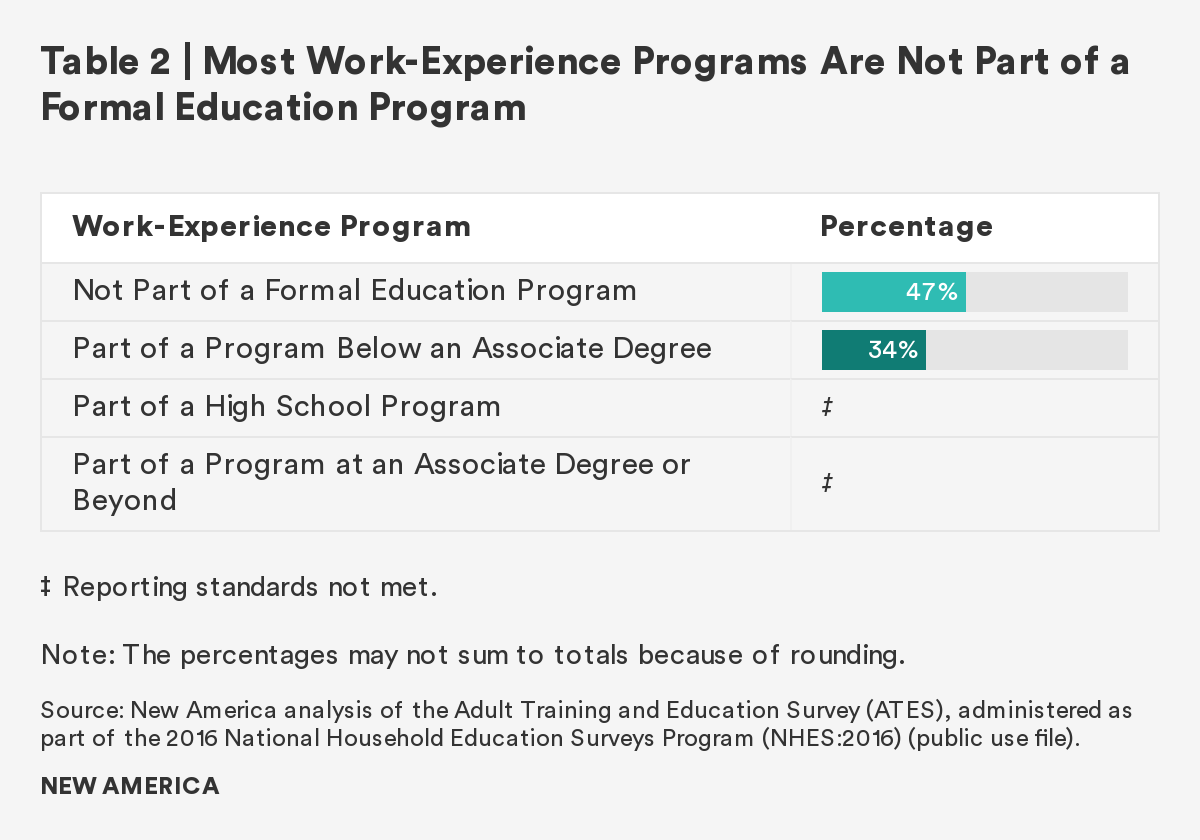
Task: Click the ‡ symbol in the High School Program row
Action: tap(828, 408)
